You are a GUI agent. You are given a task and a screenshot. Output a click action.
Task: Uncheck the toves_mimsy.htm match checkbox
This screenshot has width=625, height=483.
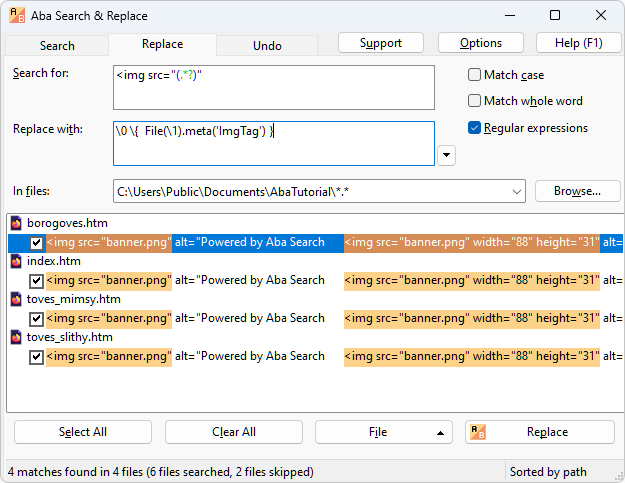[x=36, y=318]
